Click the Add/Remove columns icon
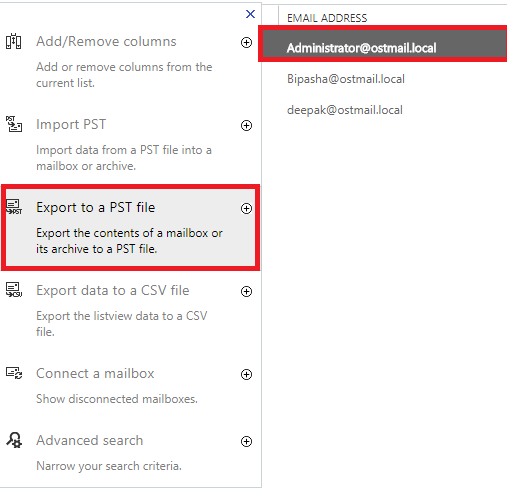 (x=14, y=41)
